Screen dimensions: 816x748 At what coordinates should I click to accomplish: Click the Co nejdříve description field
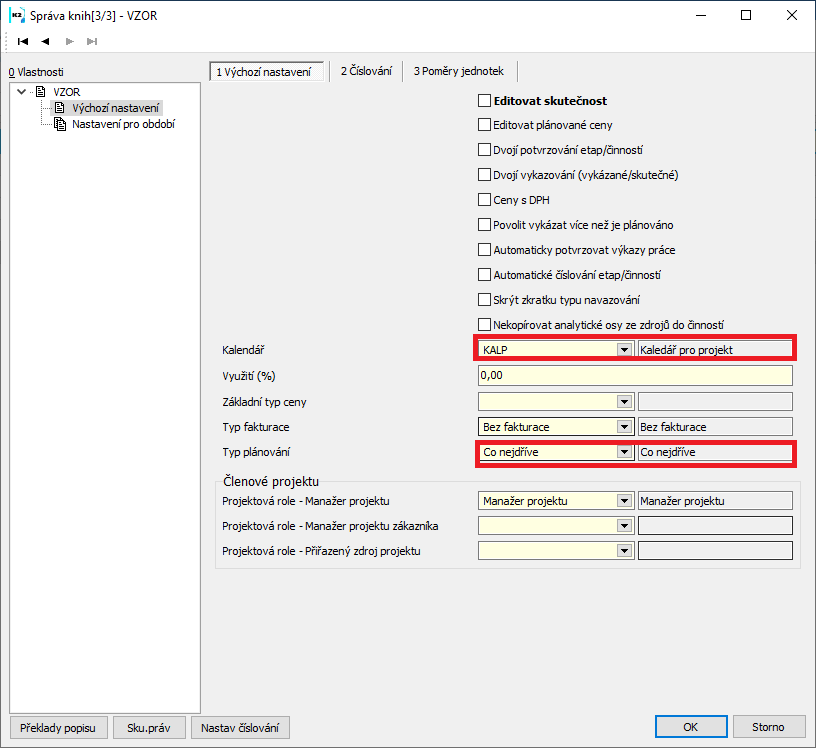[715, 452]
